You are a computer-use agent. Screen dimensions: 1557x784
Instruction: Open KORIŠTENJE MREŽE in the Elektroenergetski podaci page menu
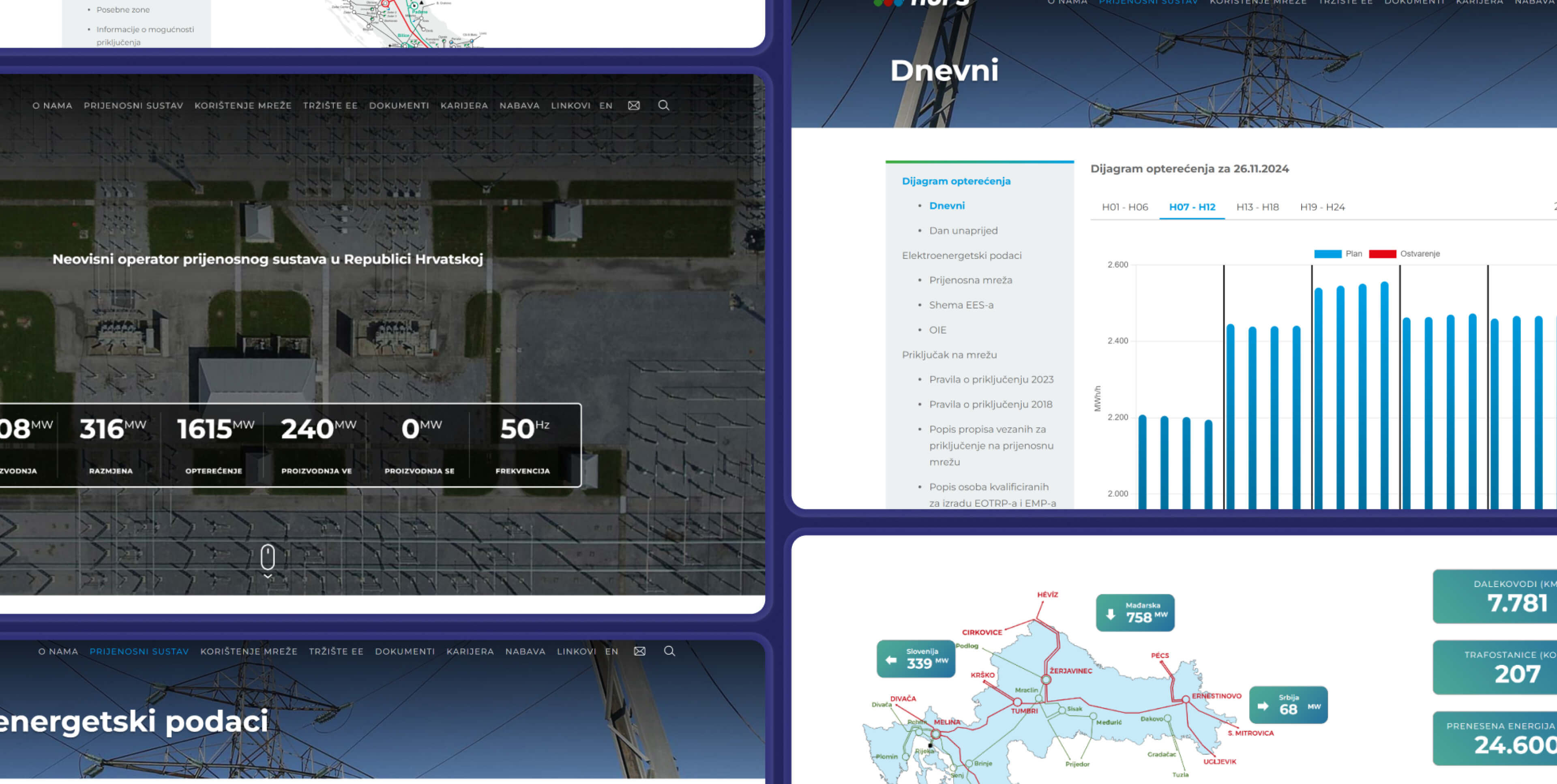(249, 651)
